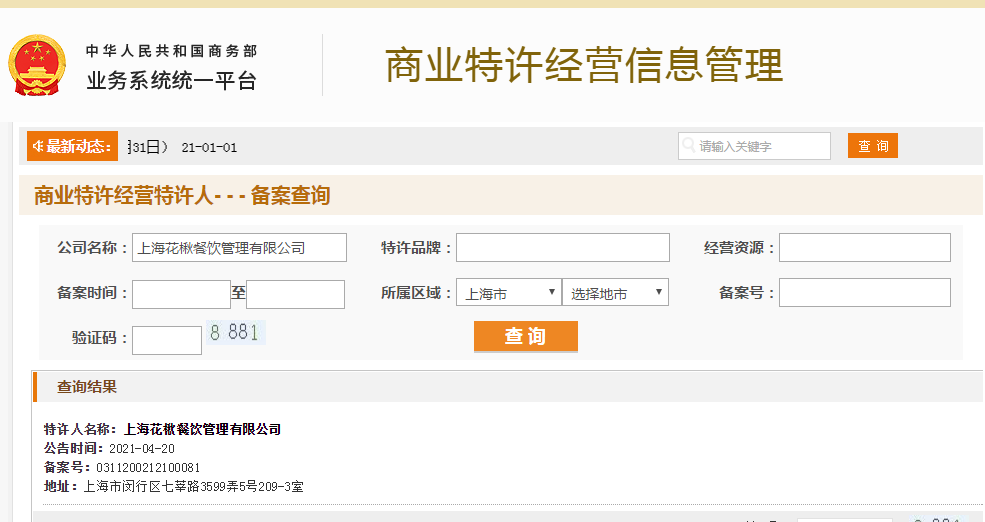
Task: Refresh the 8881 captcha image
Action: 236,333
